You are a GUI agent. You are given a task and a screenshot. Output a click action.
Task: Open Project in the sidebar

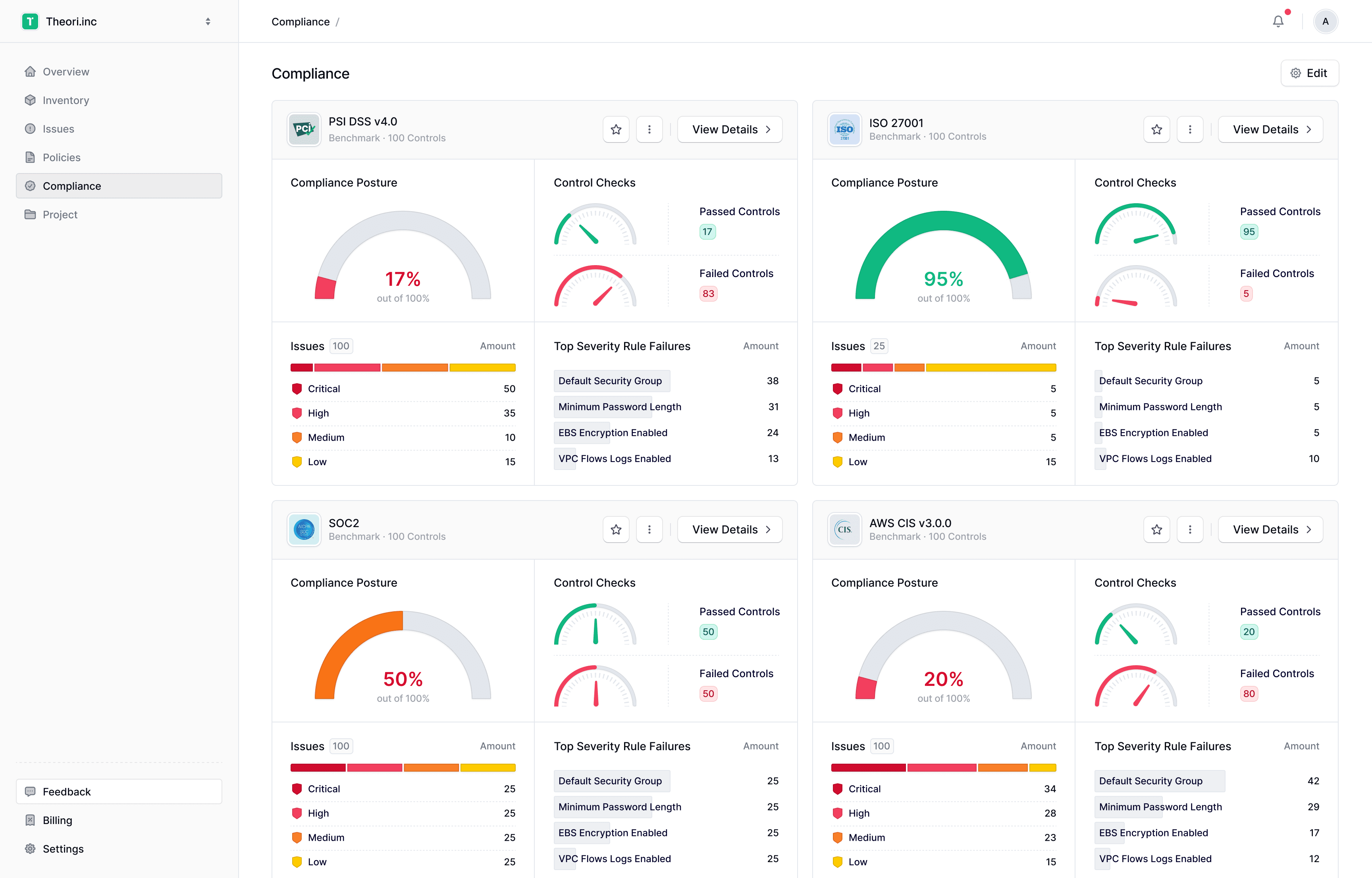[x=119, y=214]
